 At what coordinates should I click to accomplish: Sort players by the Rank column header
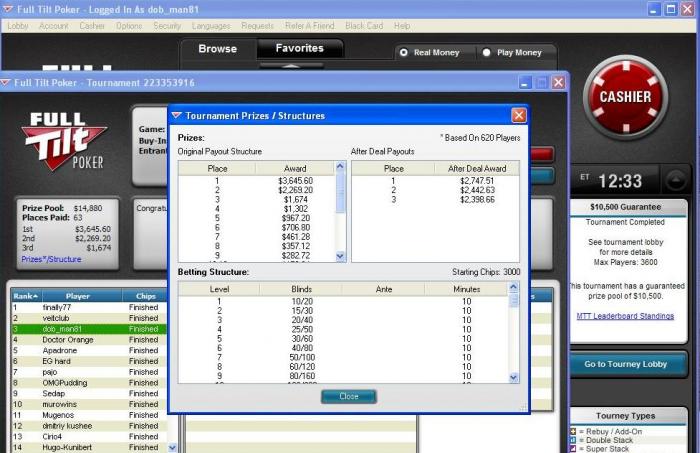click(x=26, y=296)
